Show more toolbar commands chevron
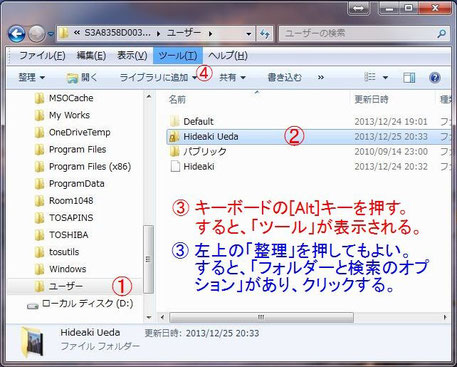The height and width of the screenshot is (367, 457). click(321, 78)
